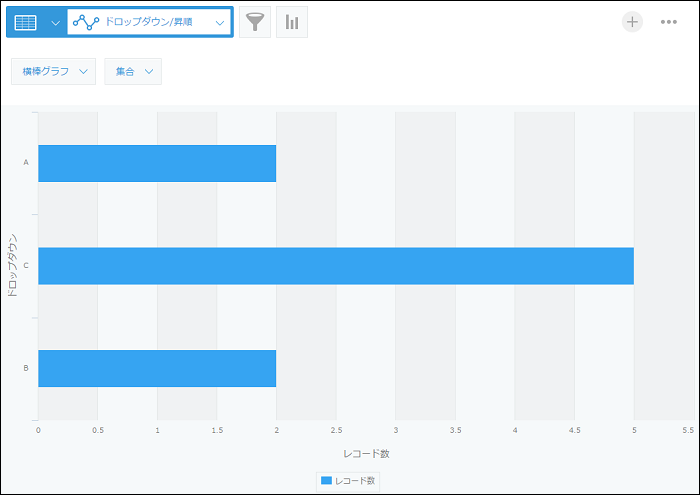
Task: Click the C label on the vertical axis
Action: pyautogui.click(x=25, y=266)
